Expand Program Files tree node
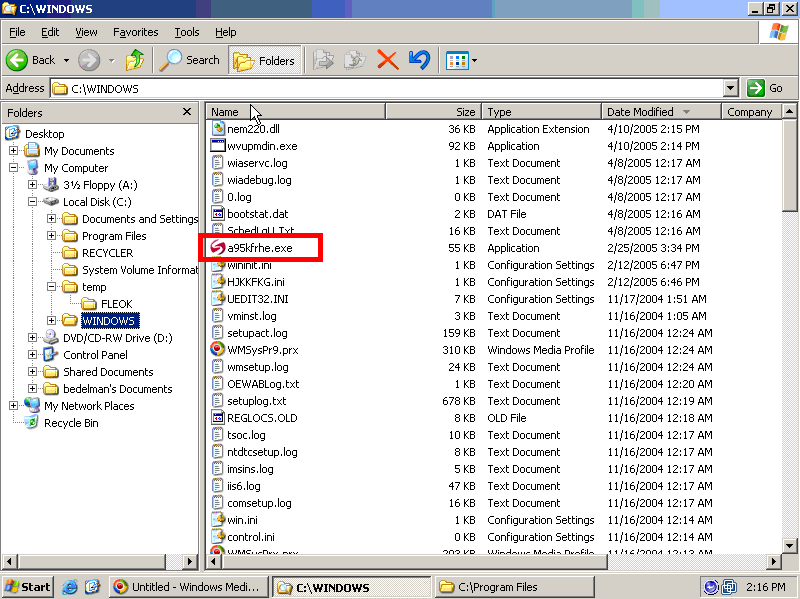 pos(51,235)
